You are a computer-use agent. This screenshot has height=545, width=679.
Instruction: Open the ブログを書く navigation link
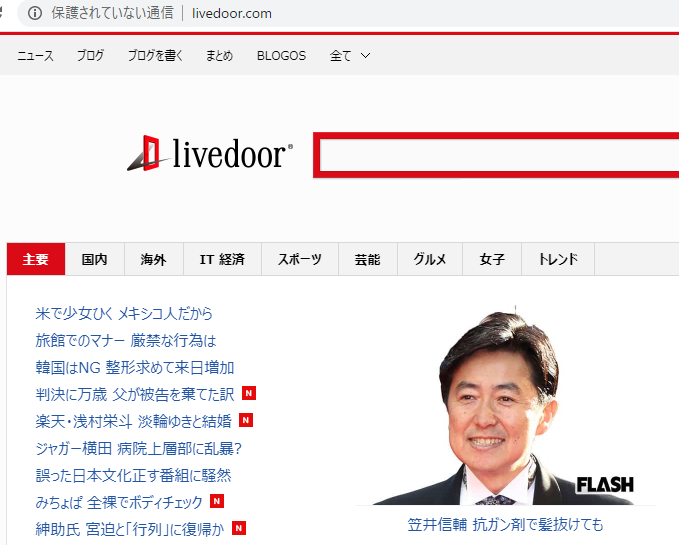click(x=155, y=56)
